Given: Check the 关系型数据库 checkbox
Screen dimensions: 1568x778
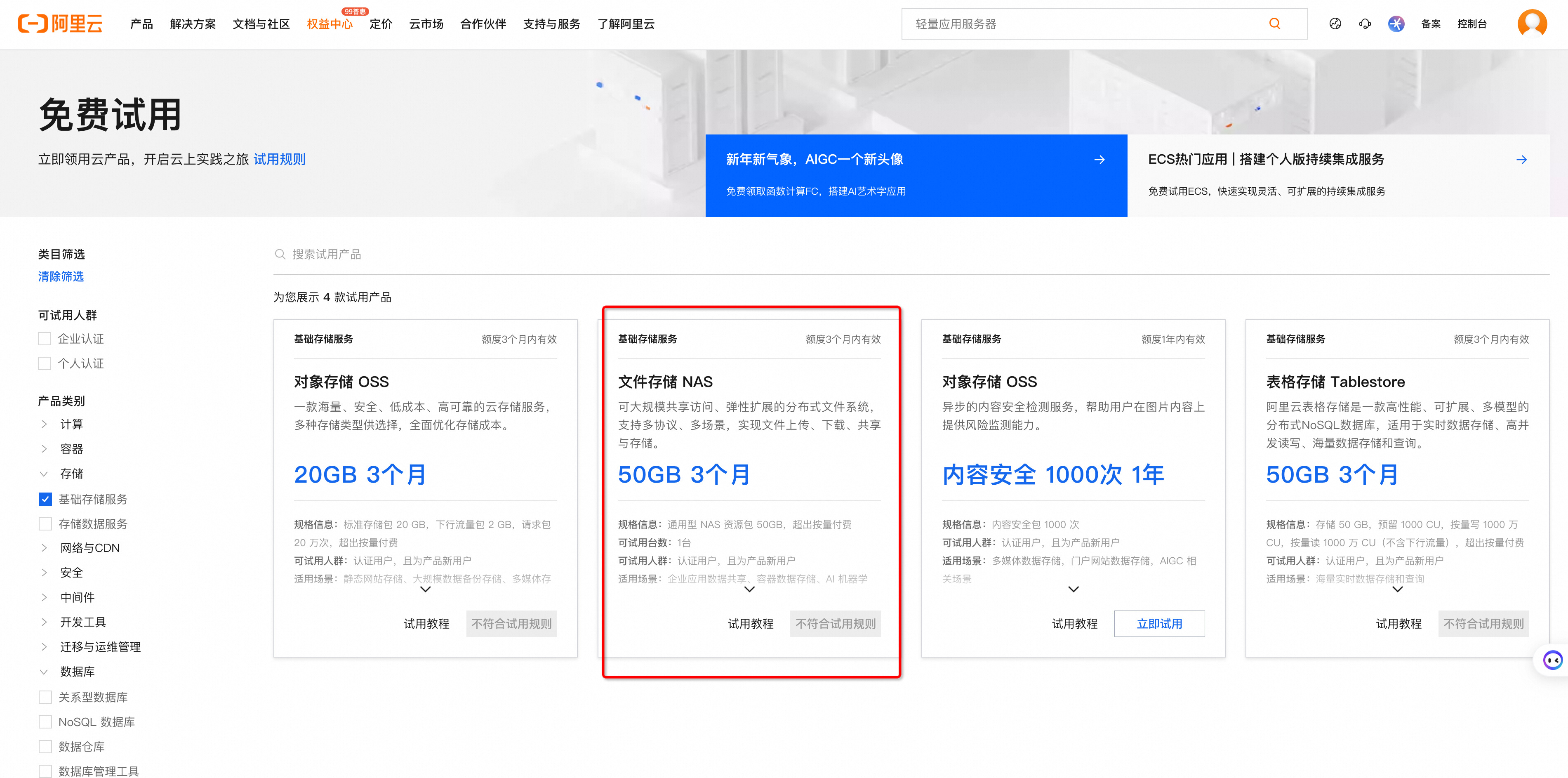Looking at the screenshot, I should pyautogui.click(x=45, y=697).
